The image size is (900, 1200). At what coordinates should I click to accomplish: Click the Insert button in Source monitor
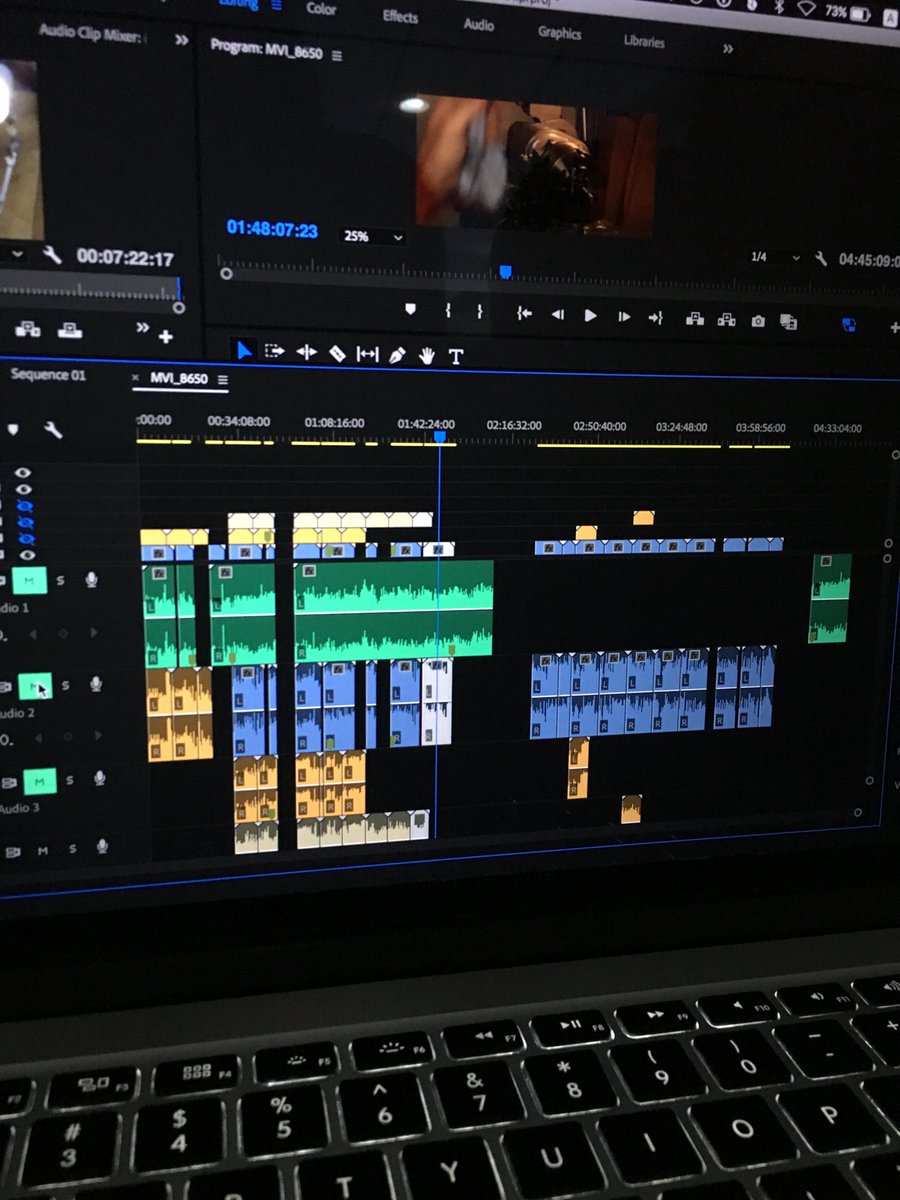point(27,328)
